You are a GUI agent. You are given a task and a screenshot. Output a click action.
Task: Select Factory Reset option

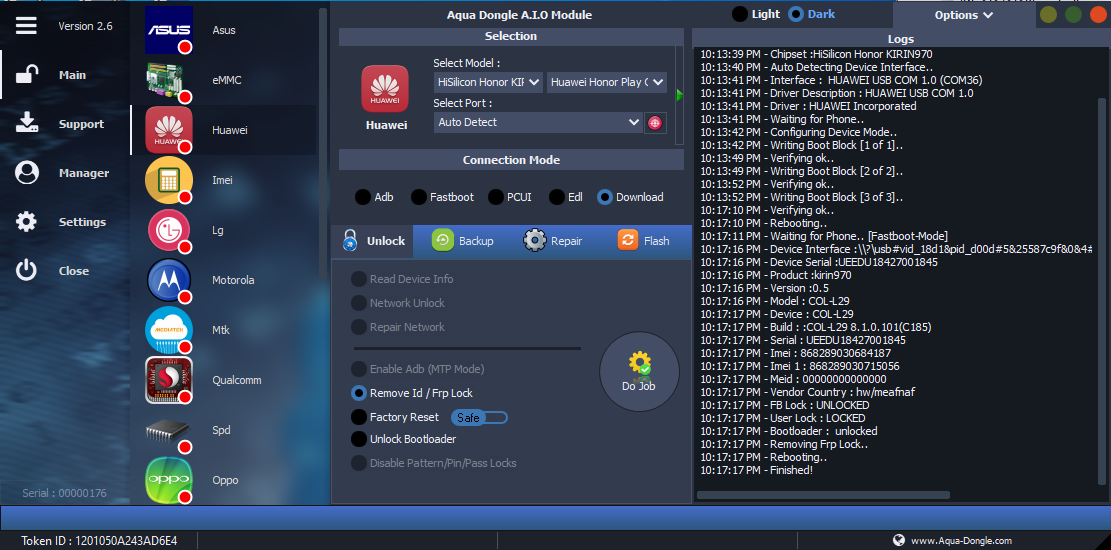pyautogui.click(x=359, y=417)
